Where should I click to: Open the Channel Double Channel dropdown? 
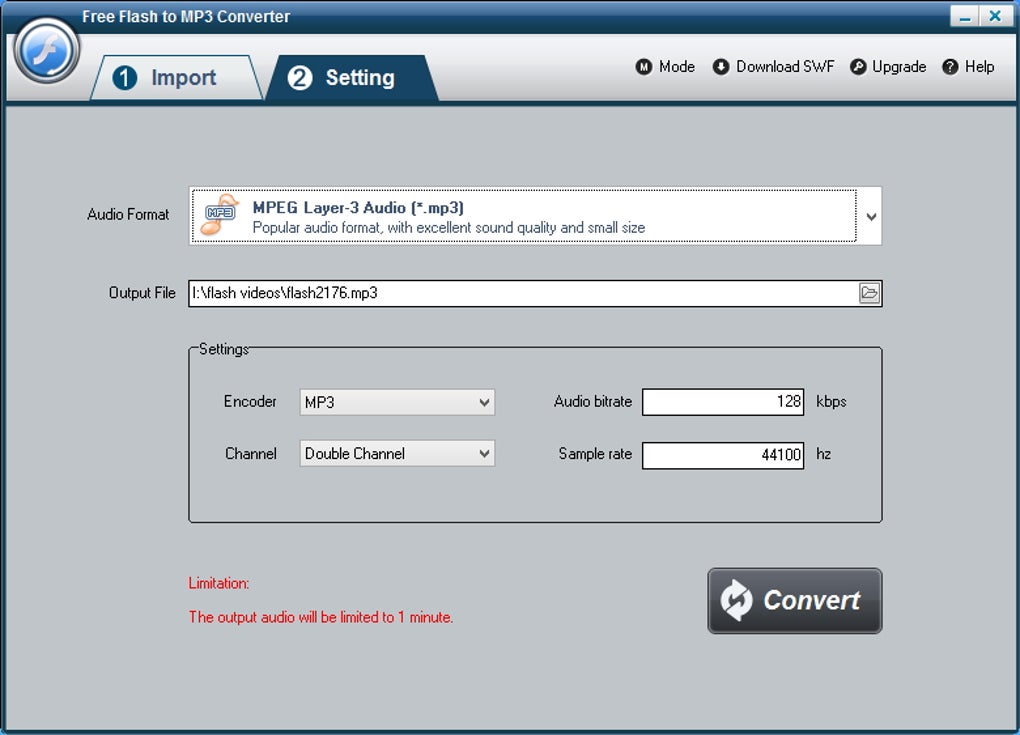pyautogui.click(x=397, y=453)
